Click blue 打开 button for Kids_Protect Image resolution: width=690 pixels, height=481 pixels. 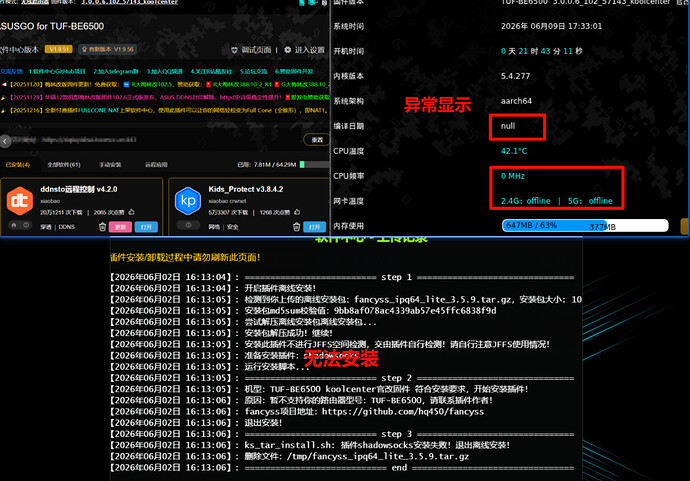tap(314, 227)
